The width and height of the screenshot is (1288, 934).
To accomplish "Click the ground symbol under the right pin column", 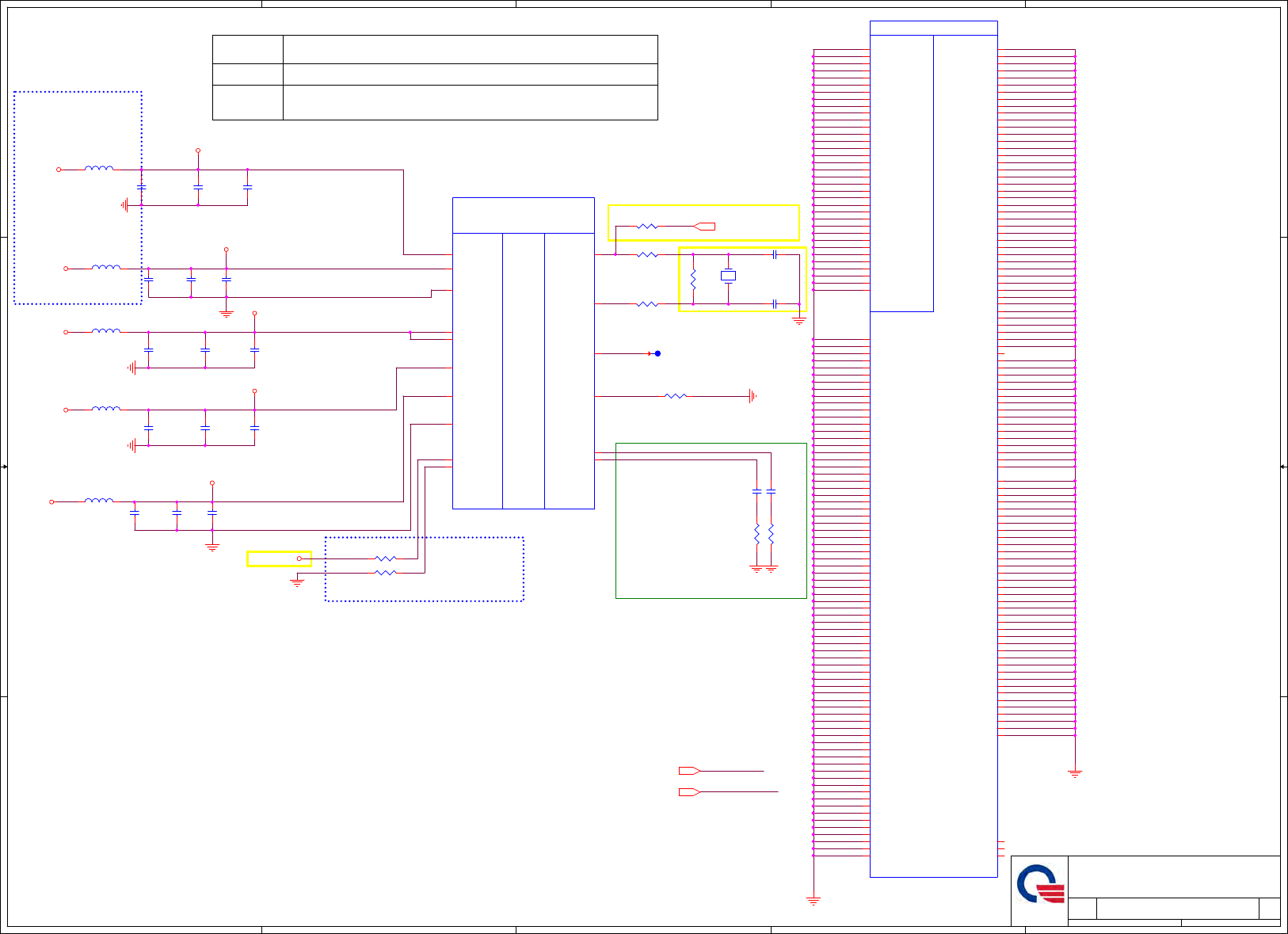I will click(x=1075, y=773).
